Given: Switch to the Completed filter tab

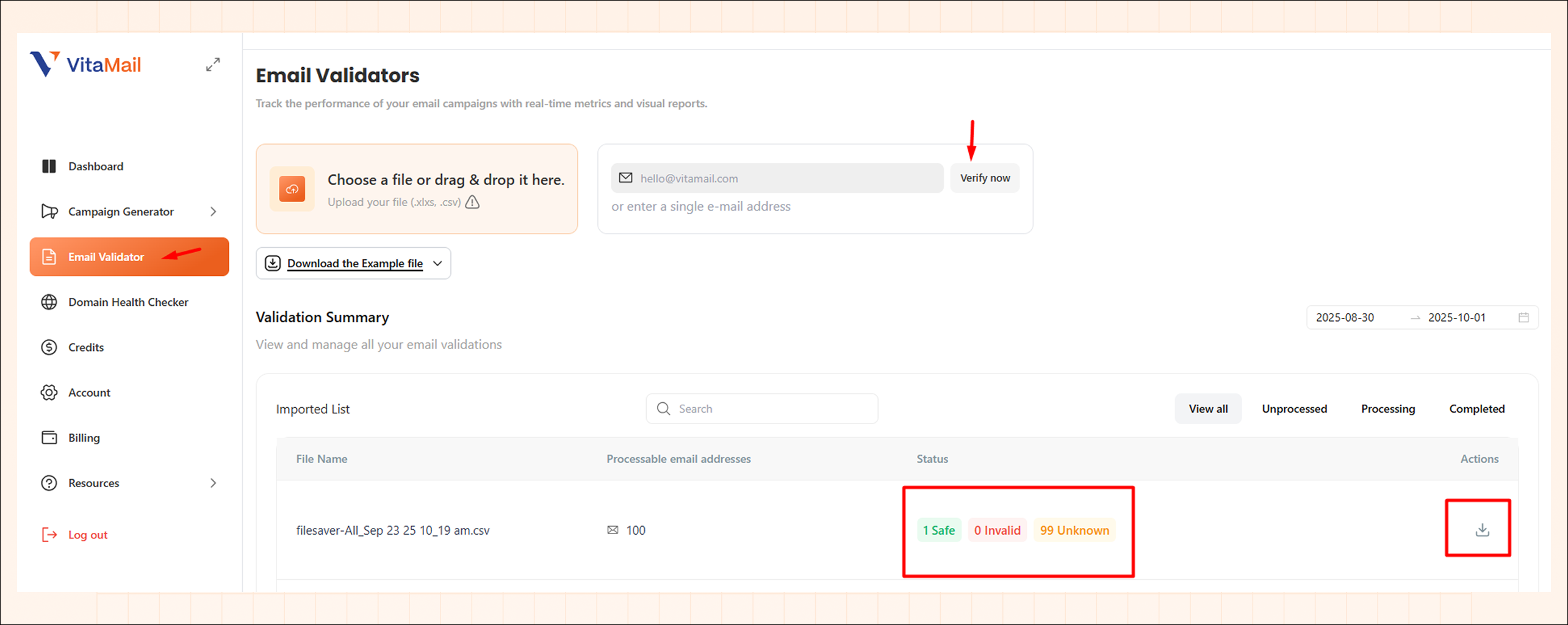Looking at the screenshot, I should [x=1476, y=408].
